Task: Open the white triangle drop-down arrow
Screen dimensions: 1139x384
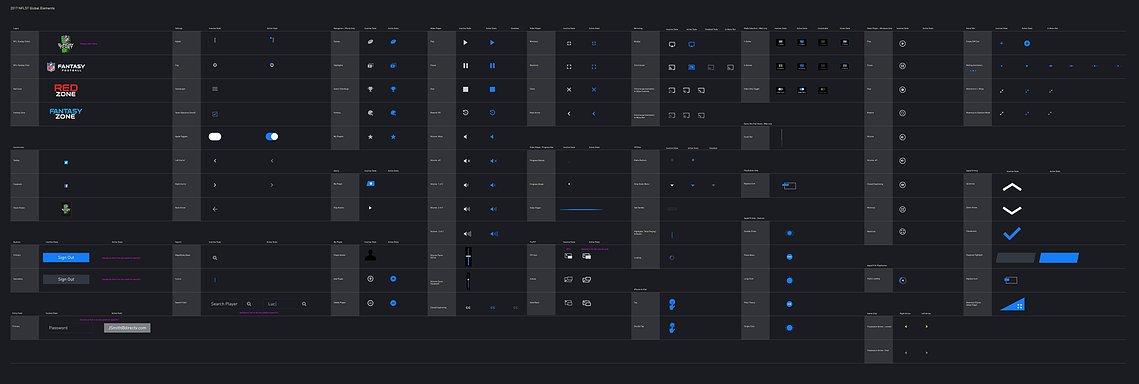Action: [x=672, y=184]
